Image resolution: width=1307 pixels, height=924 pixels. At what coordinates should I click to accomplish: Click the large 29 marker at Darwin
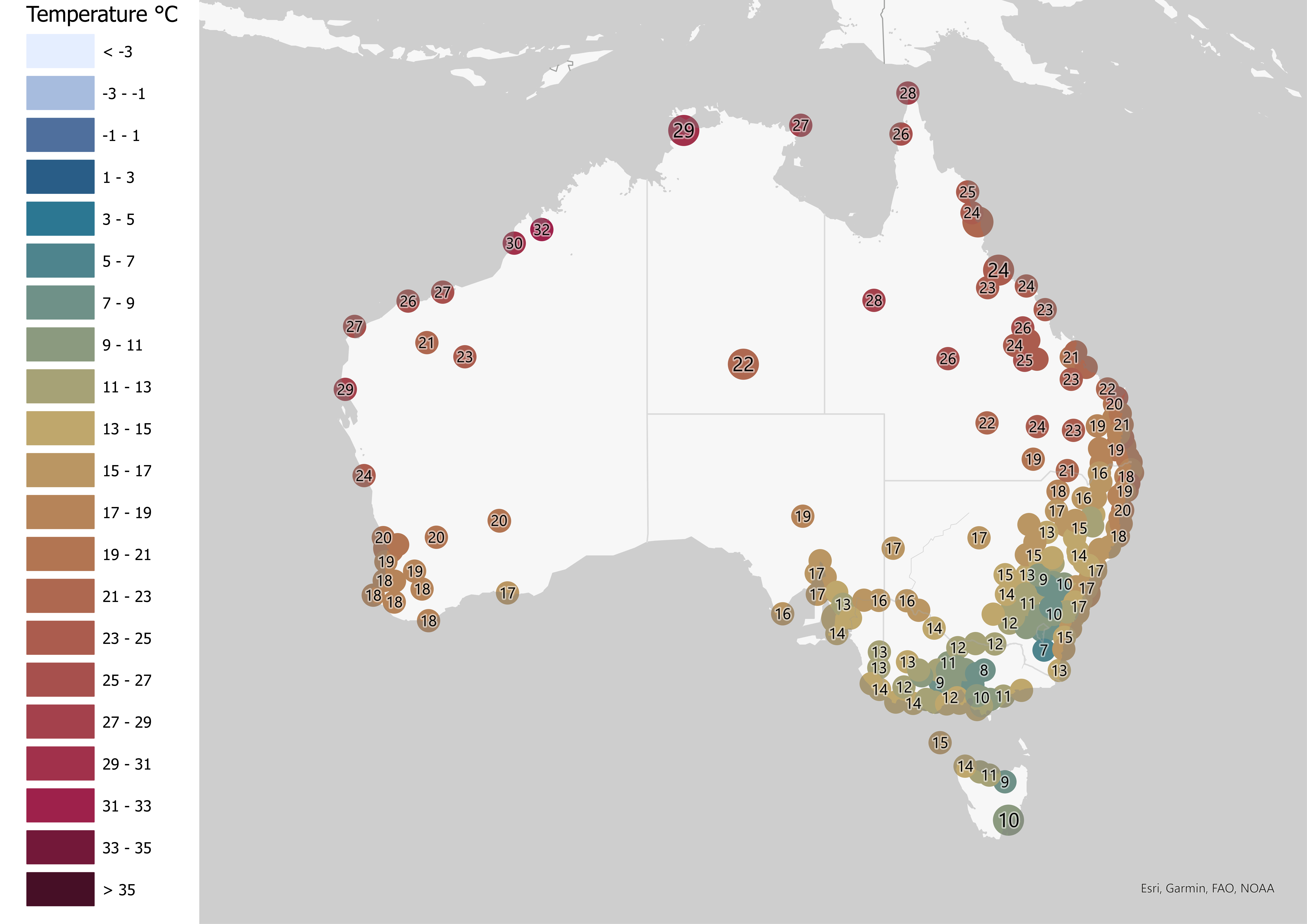[684, 130]
